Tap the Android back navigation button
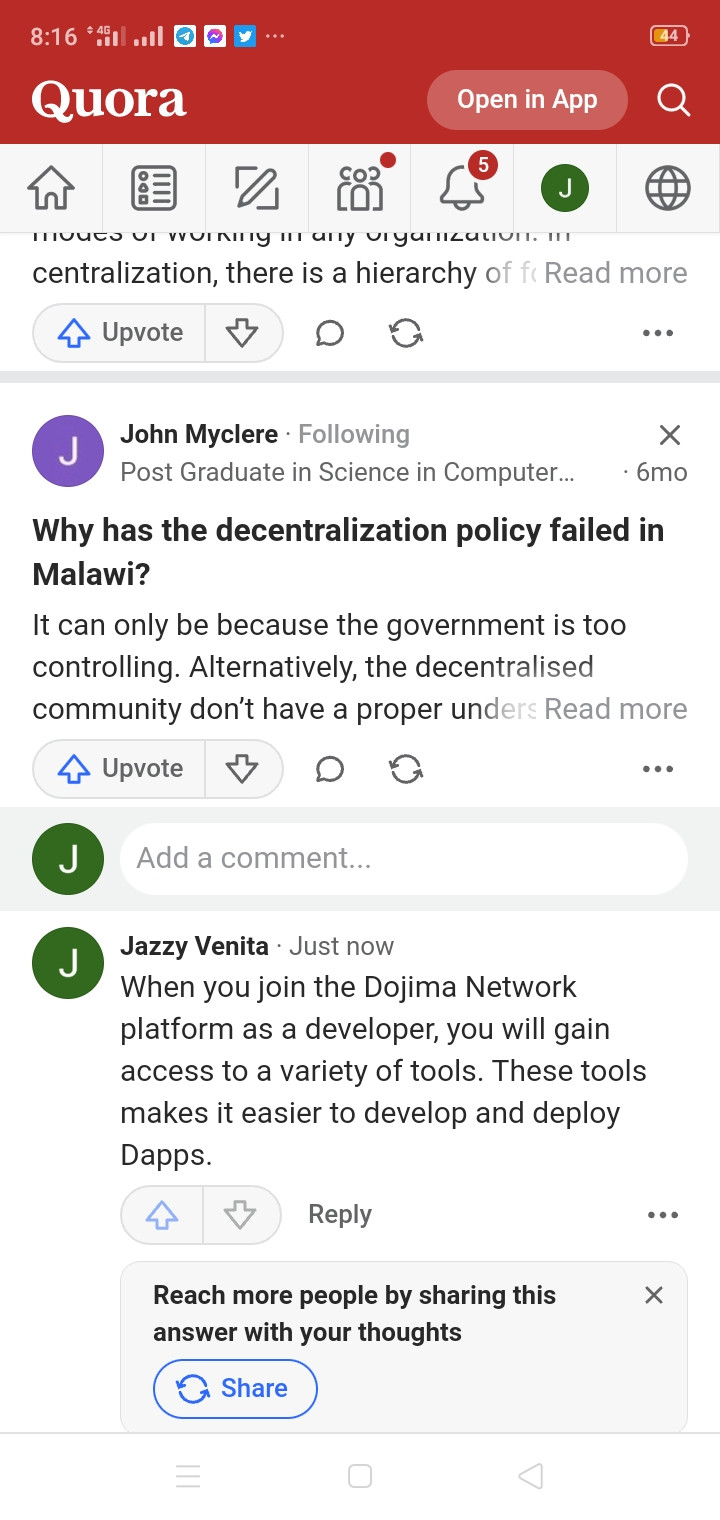This screenshot has height=1520, width=720. (531, 1476)
